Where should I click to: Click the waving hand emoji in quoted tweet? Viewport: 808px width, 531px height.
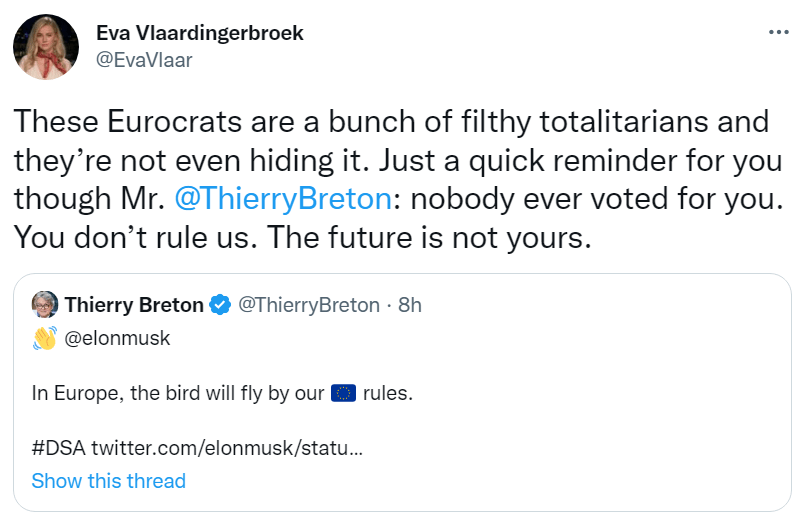point(45,339)
